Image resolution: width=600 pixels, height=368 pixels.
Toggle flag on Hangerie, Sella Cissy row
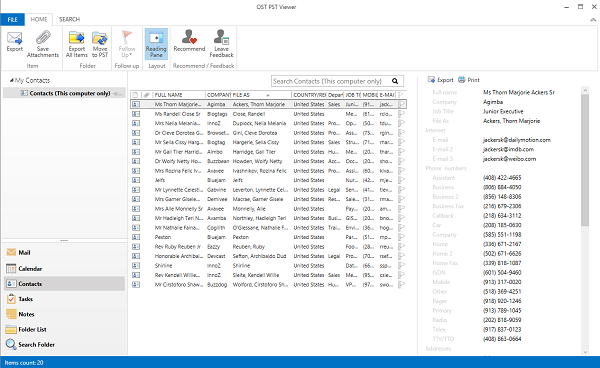coord(401,142)
